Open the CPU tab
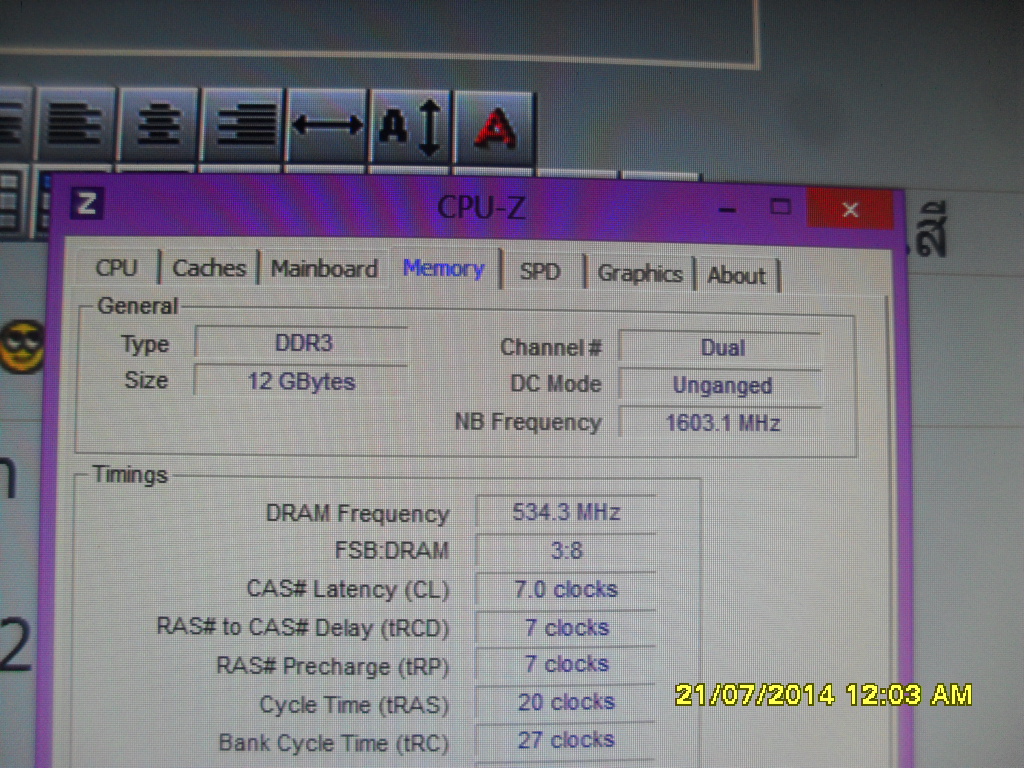 coord(116,268)
